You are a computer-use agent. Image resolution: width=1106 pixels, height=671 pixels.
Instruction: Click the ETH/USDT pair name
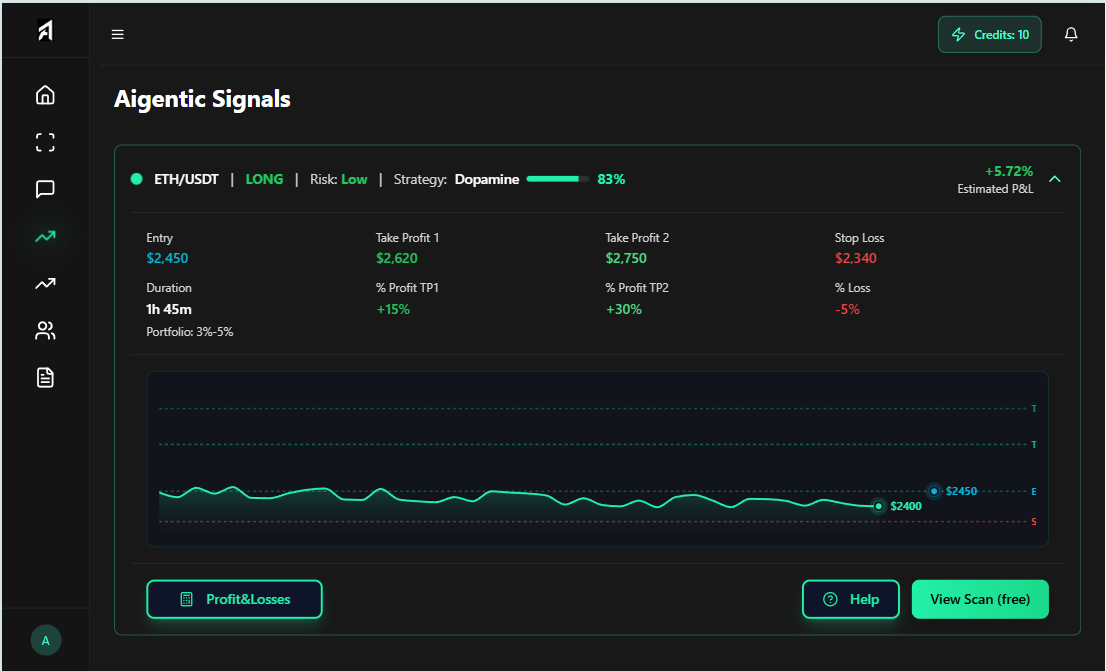pyautogui.click(x=186, y=179)
